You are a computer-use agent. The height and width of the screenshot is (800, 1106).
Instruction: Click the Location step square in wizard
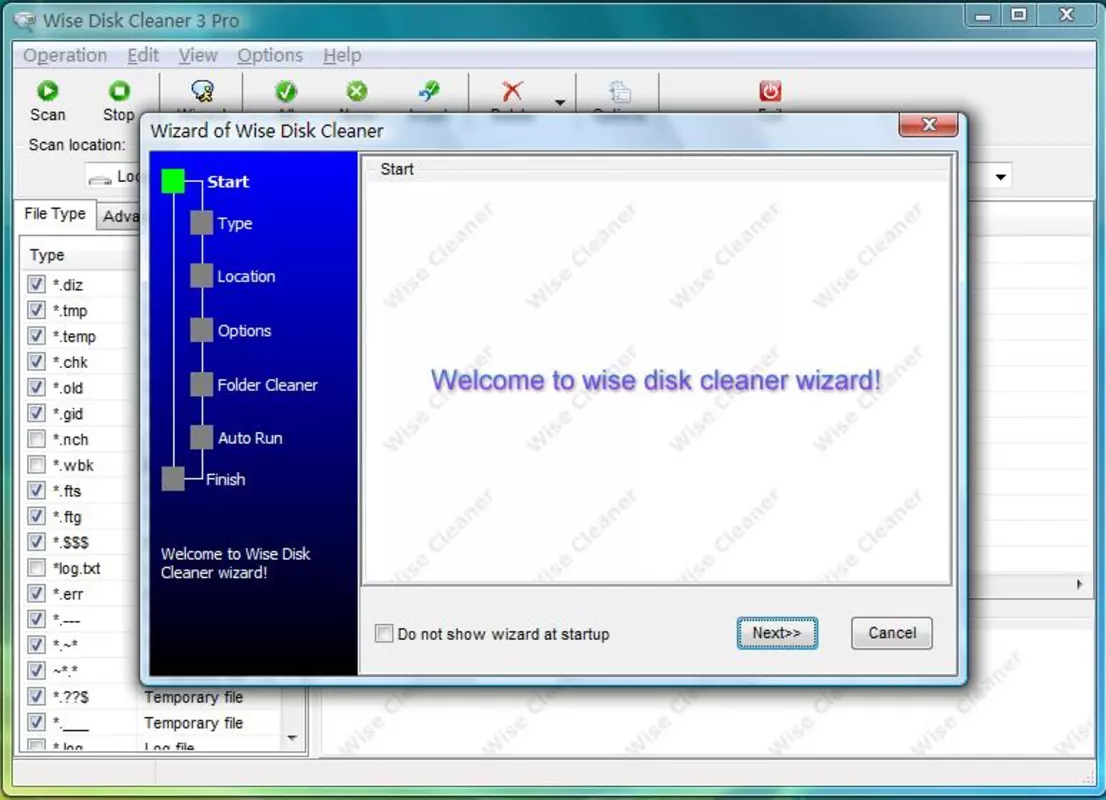coord(202,276)
